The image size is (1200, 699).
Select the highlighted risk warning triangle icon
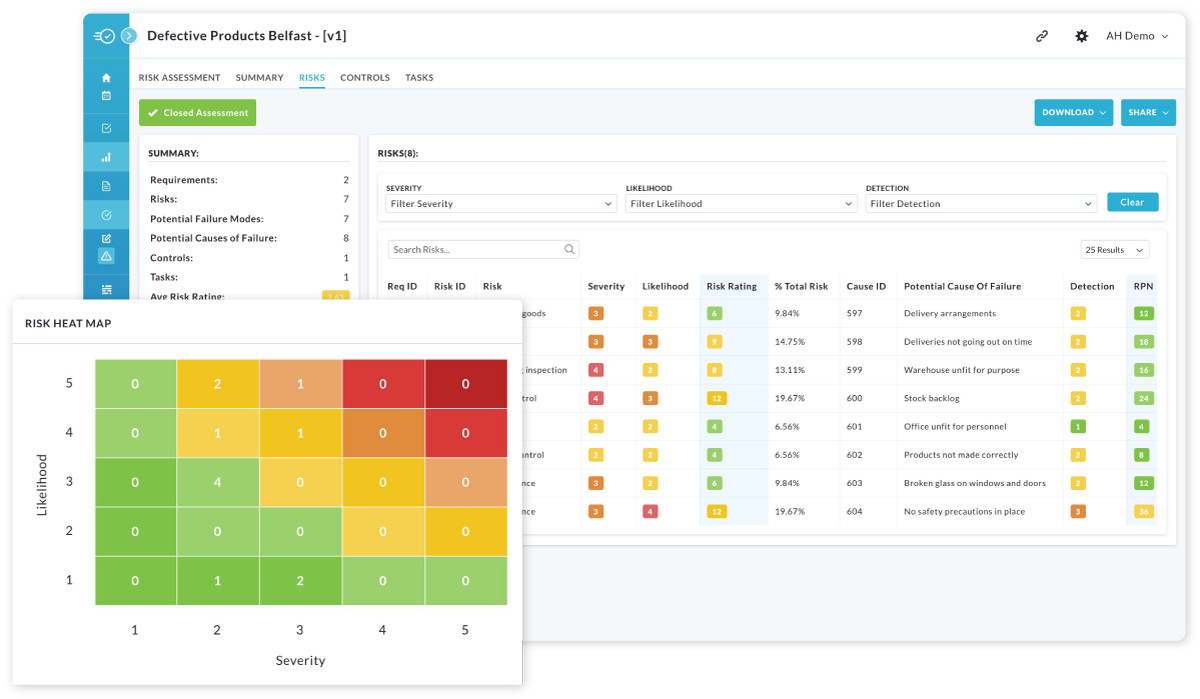tap(106, 257)
